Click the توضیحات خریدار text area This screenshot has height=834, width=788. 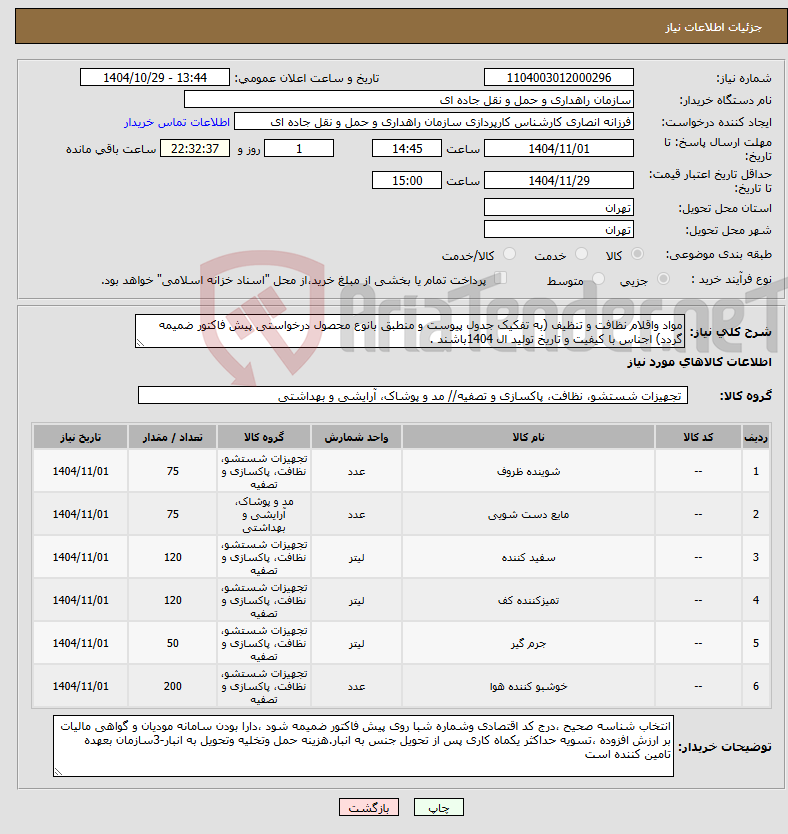(x=363, y=746)
